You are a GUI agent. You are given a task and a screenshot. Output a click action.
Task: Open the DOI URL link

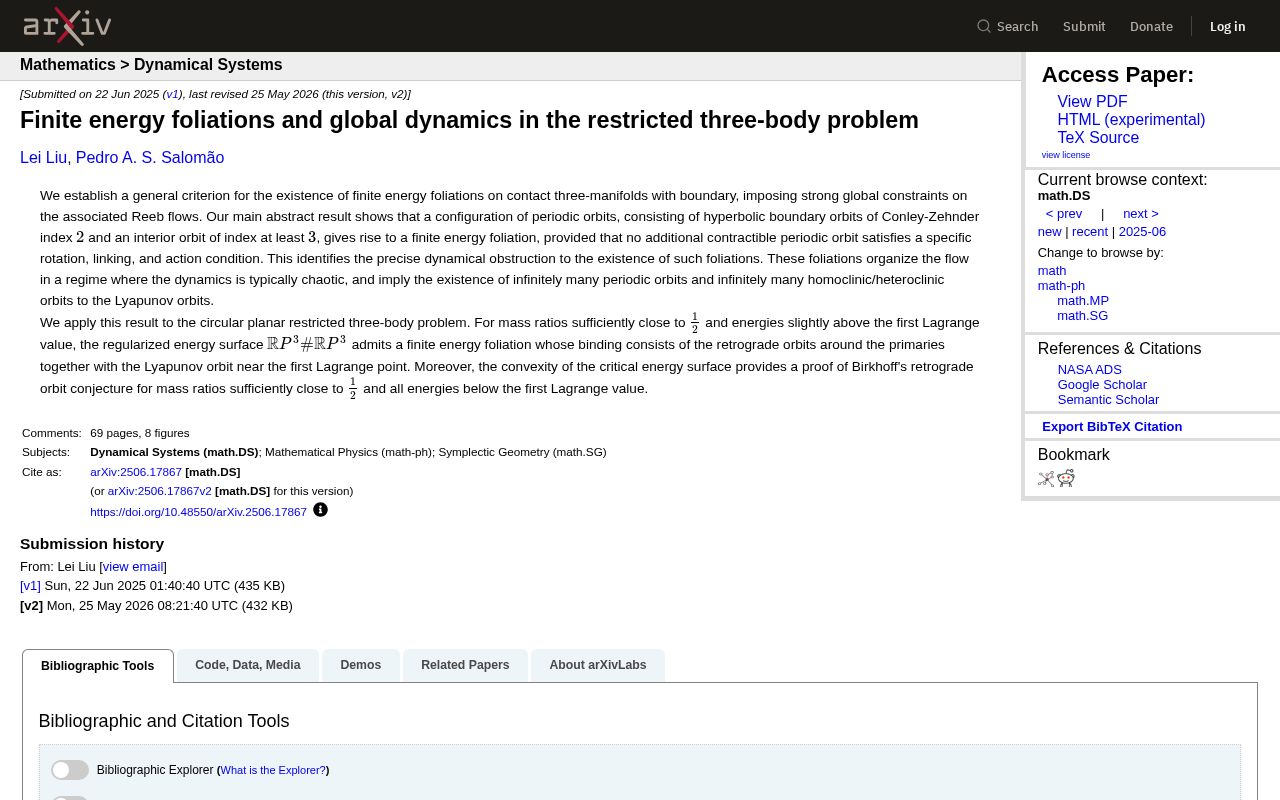pos(198,512)
